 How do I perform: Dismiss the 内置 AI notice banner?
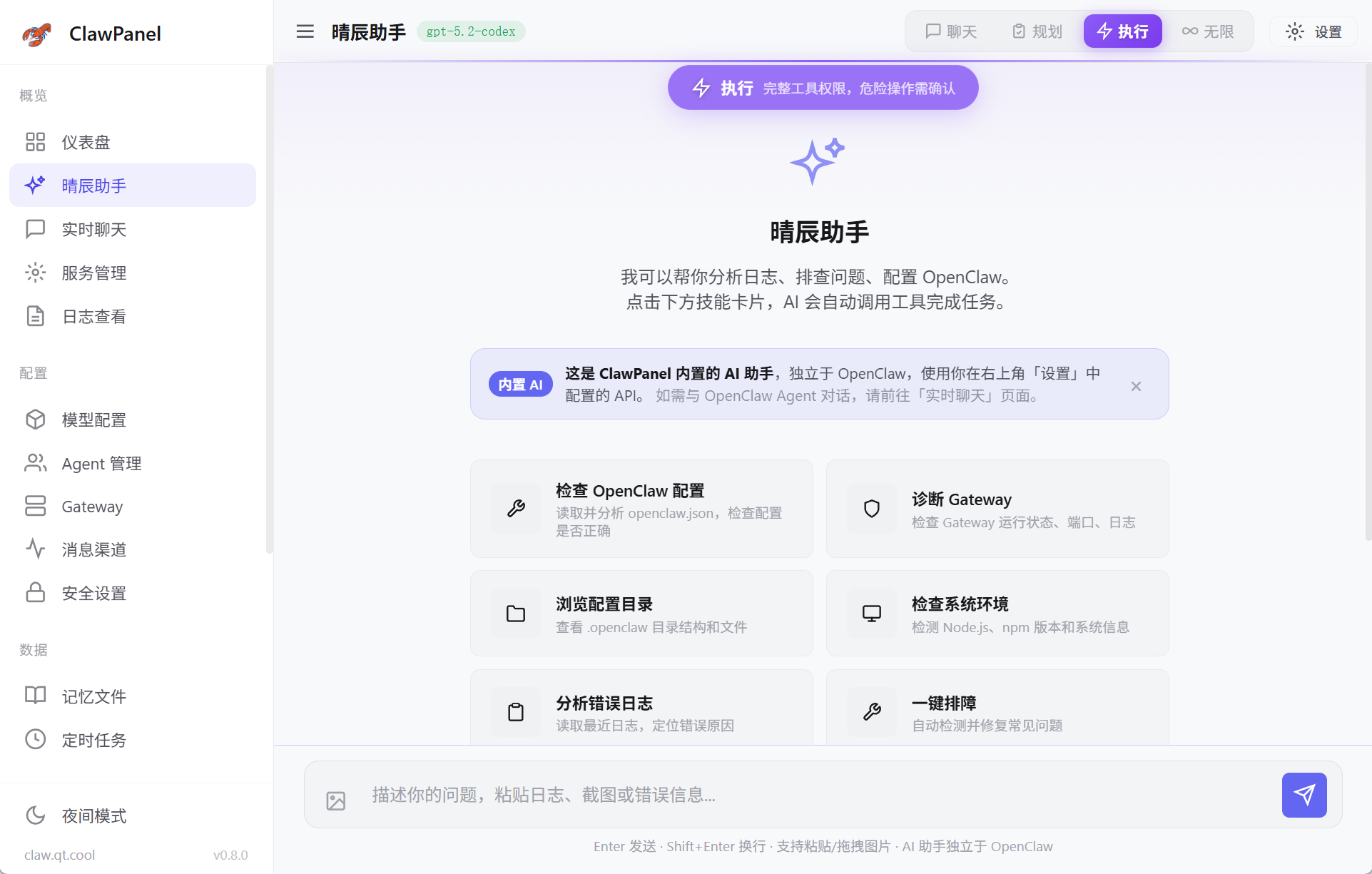click(1136, 386)
